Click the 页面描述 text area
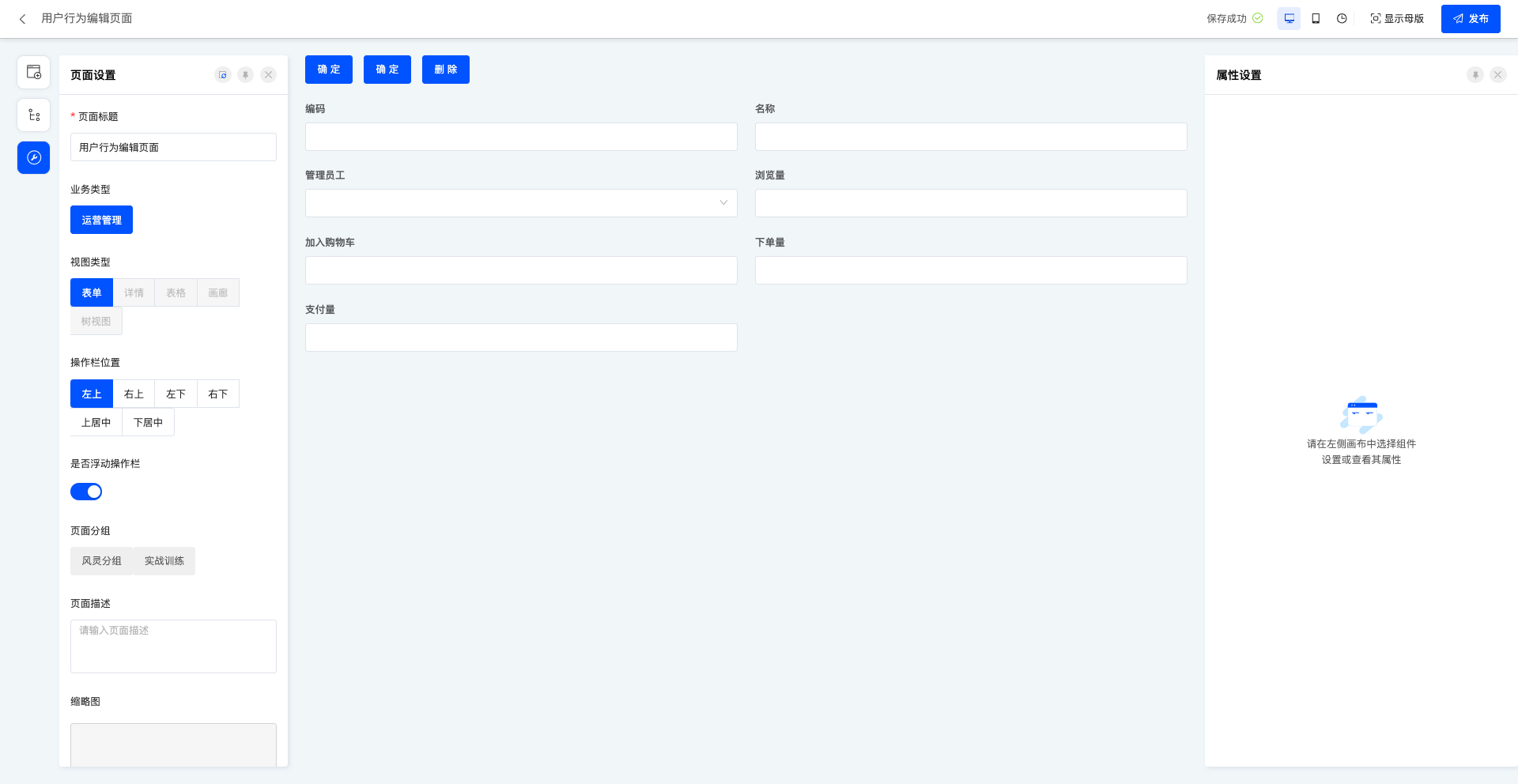Screen dimensions: 1518x784 coord(173,646)
